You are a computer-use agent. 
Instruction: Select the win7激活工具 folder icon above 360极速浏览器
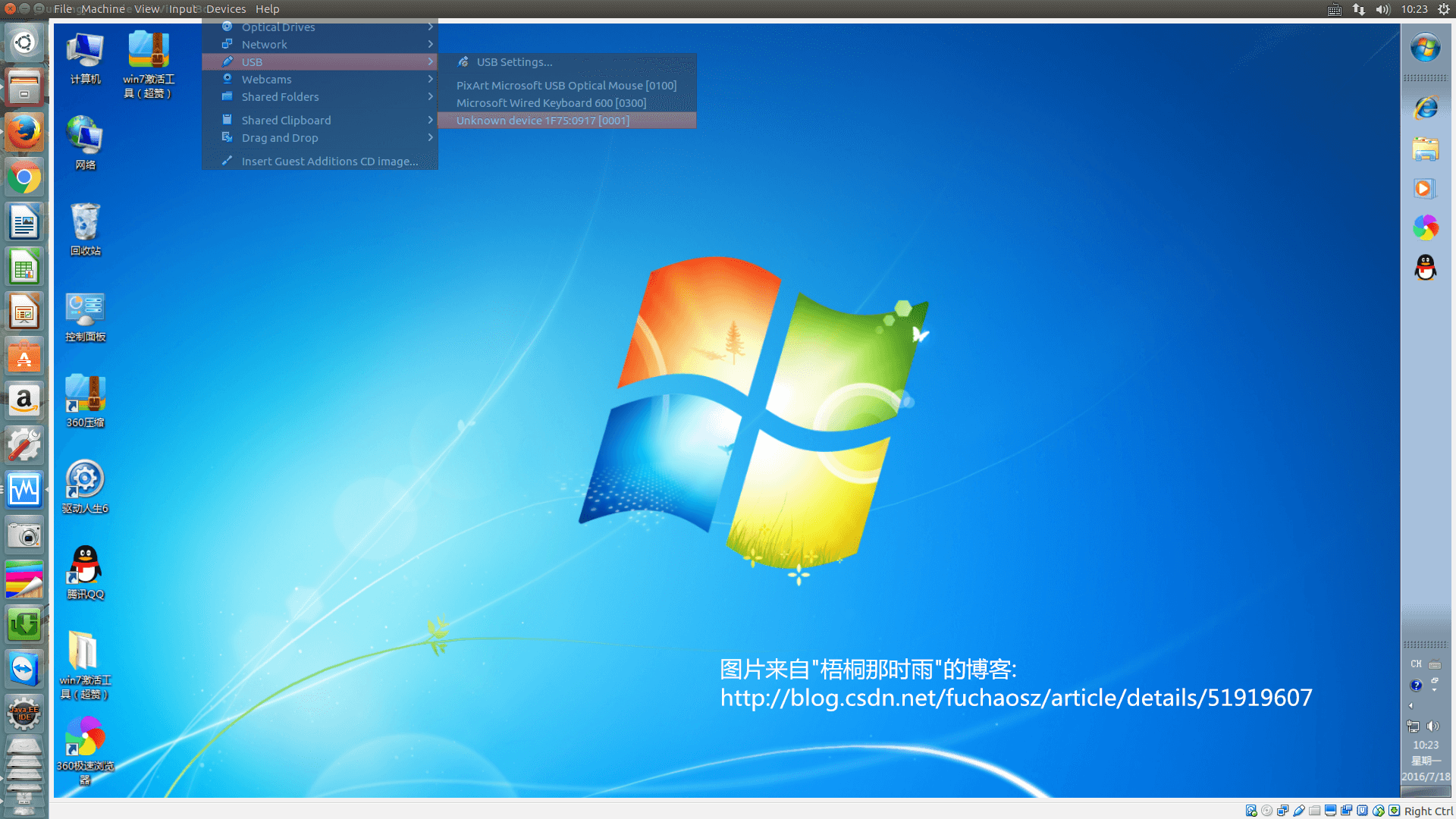[x=85, y=665]
